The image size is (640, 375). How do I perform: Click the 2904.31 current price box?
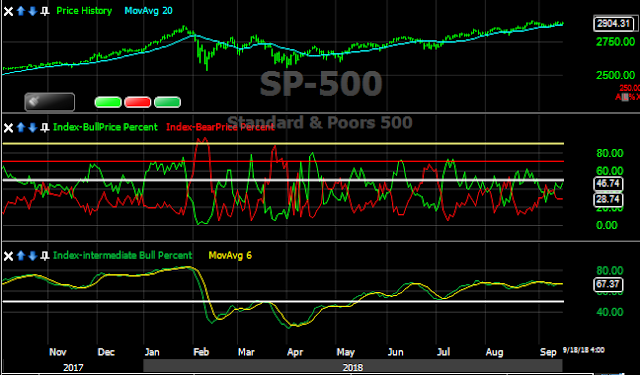click(613, 24)
